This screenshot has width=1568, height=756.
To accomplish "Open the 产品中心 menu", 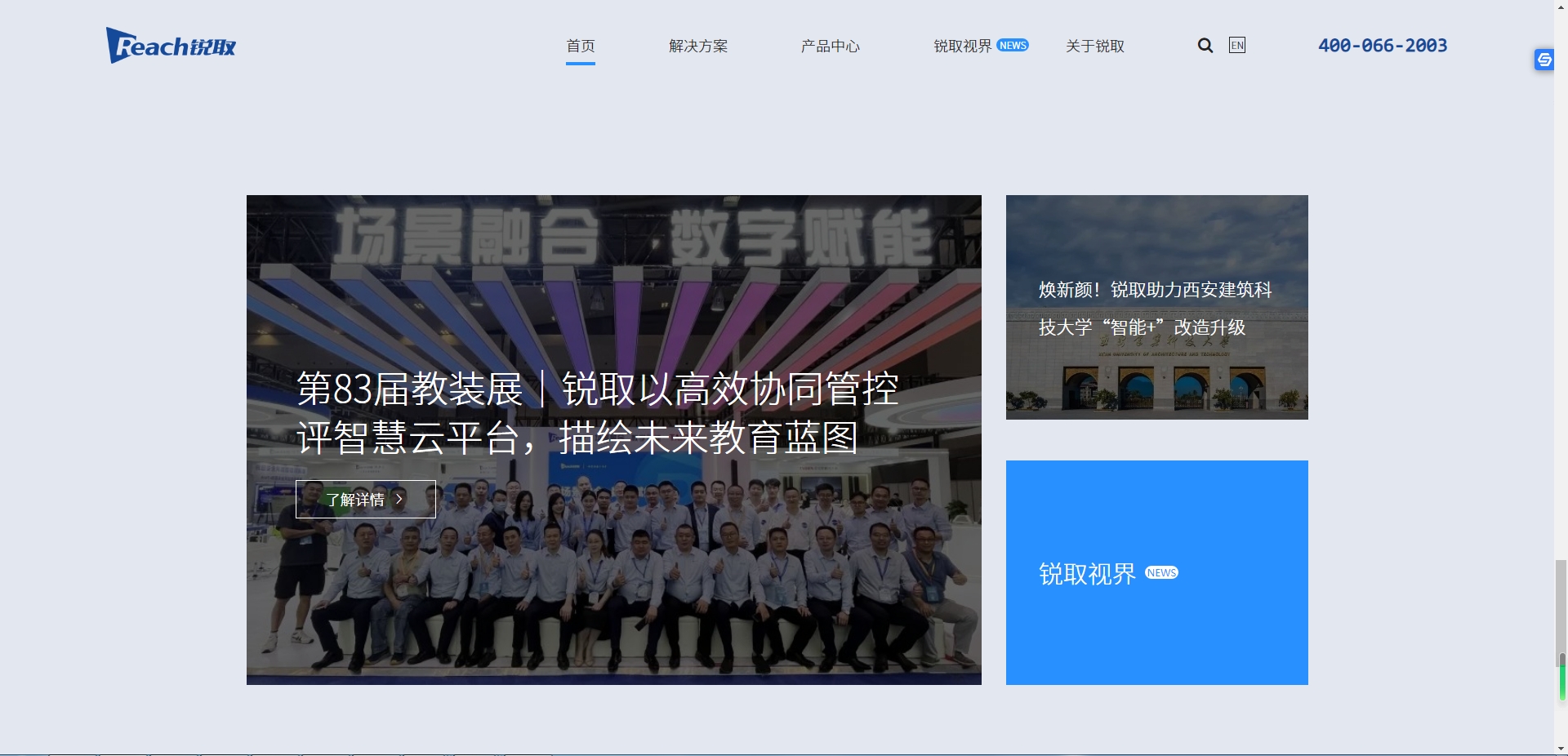I will click(830, 47).
